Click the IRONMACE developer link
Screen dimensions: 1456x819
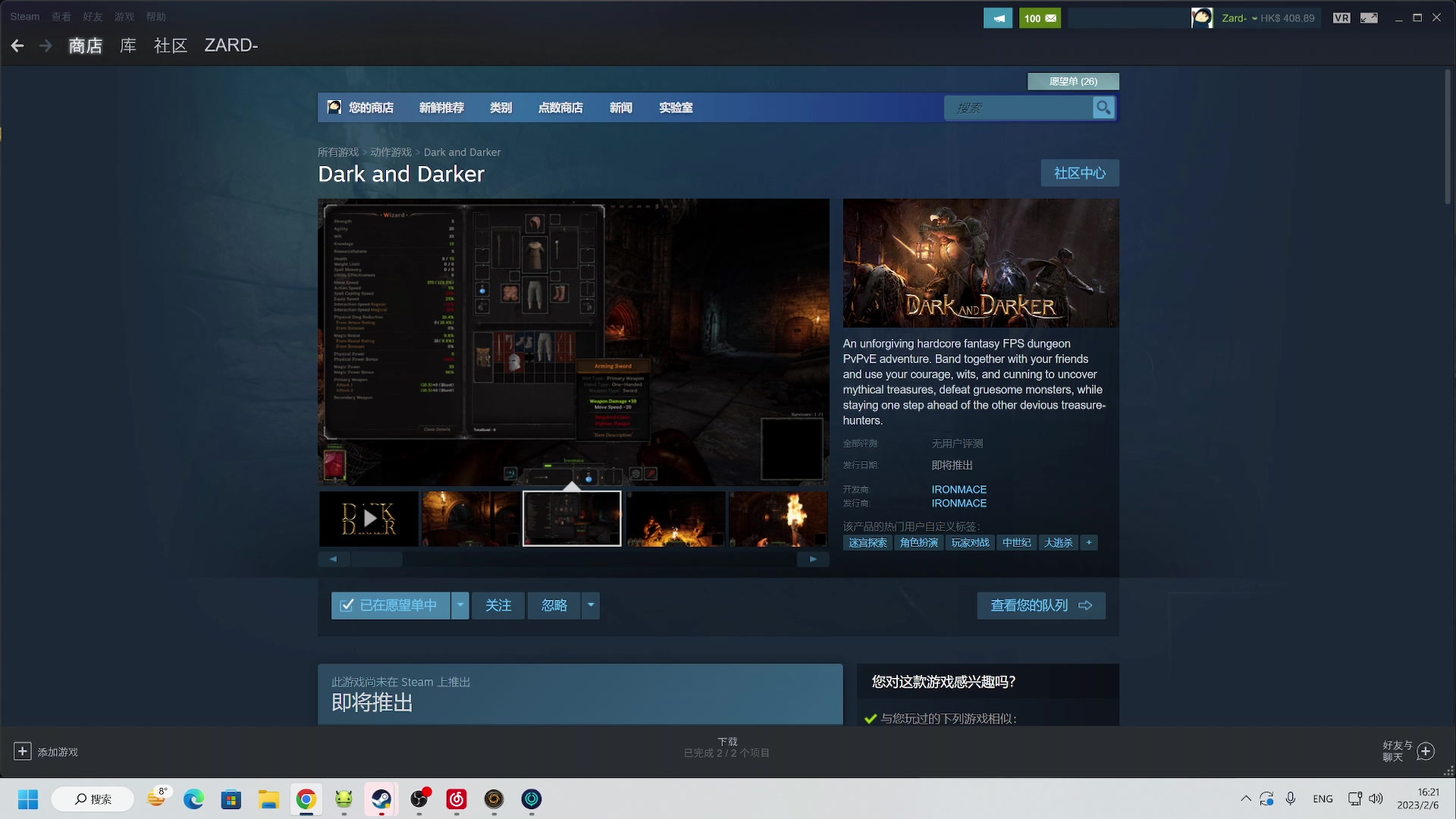959,490
